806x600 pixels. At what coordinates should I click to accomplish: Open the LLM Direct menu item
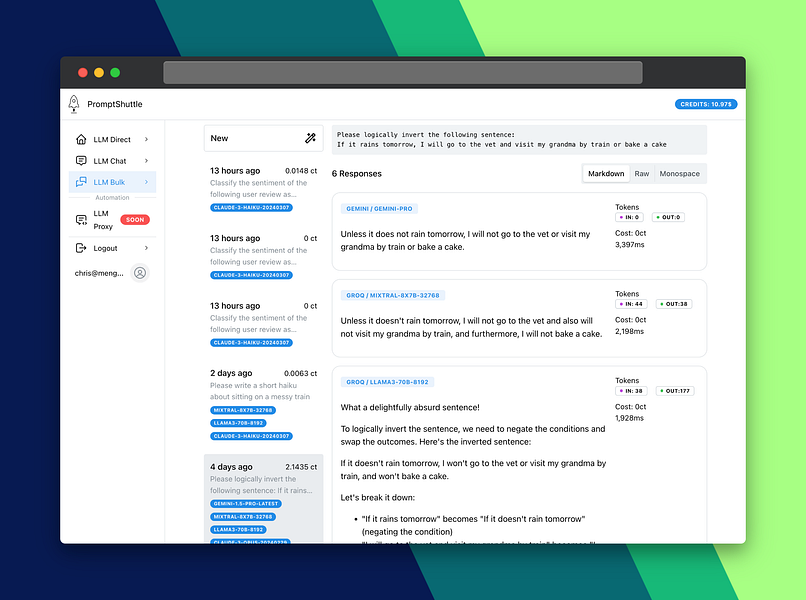112,139
